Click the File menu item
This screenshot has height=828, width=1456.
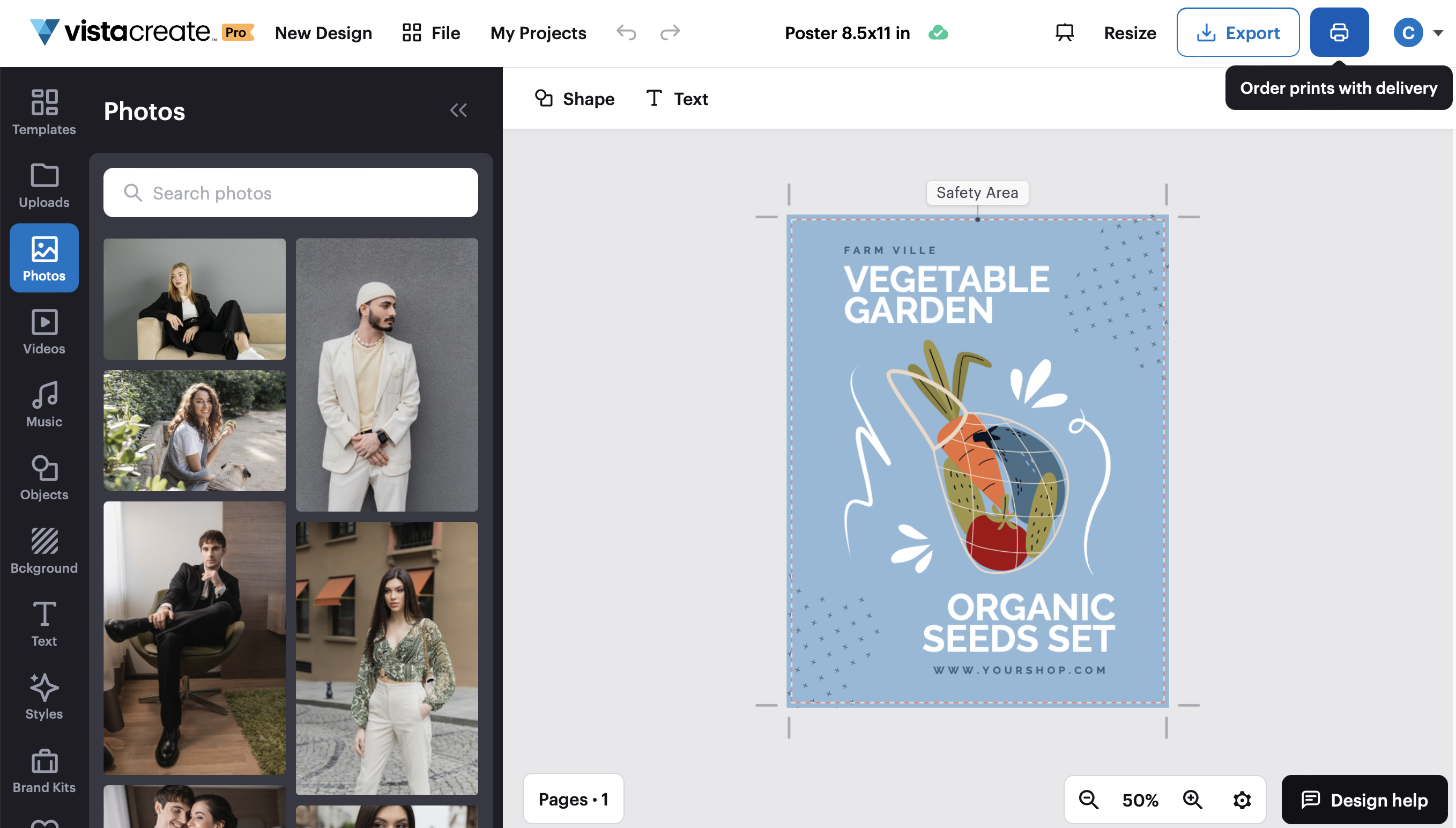coord(446,33)
